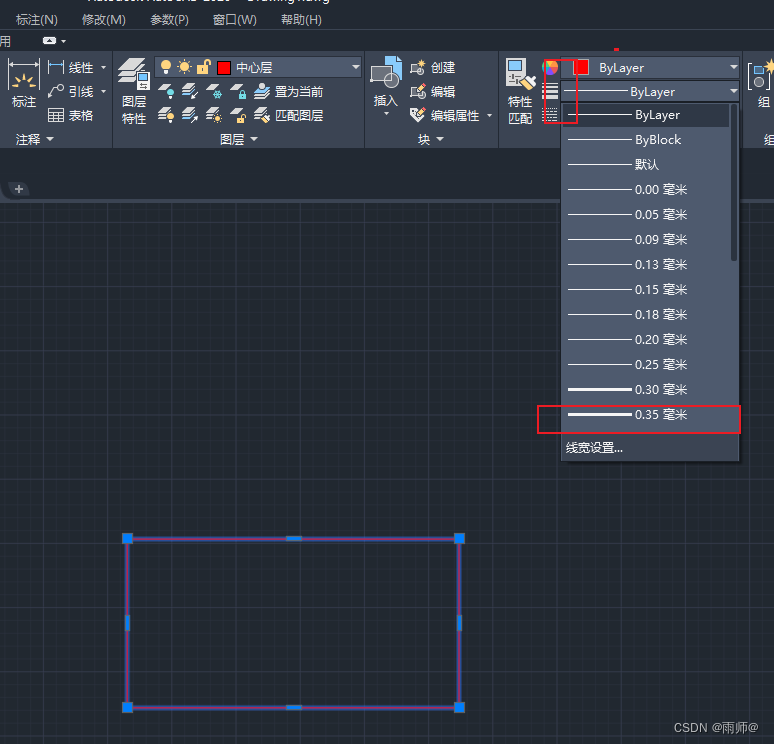
Task: Click the 置为当前 make-current layer button
Action: (x=288, y=91)
